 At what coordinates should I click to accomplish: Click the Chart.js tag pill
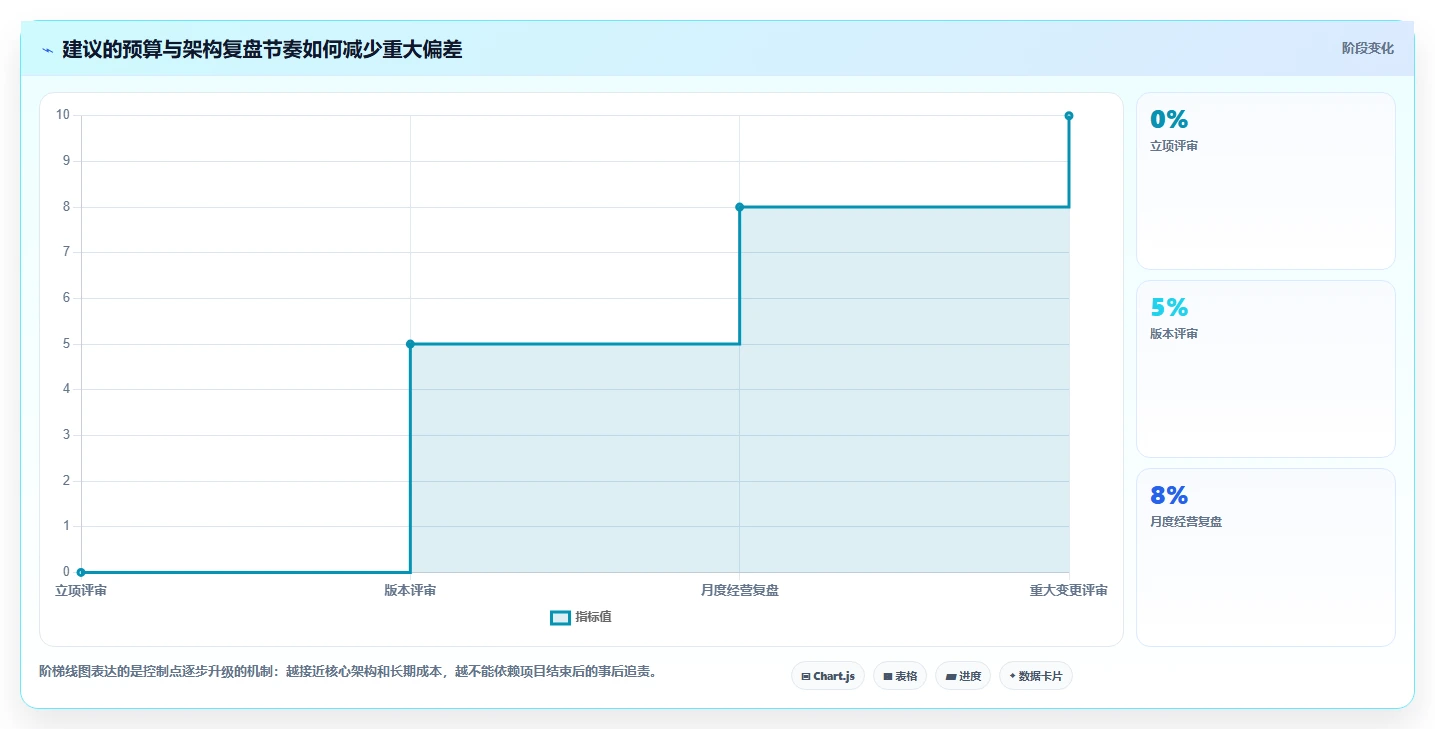click(x=828, y=676)
